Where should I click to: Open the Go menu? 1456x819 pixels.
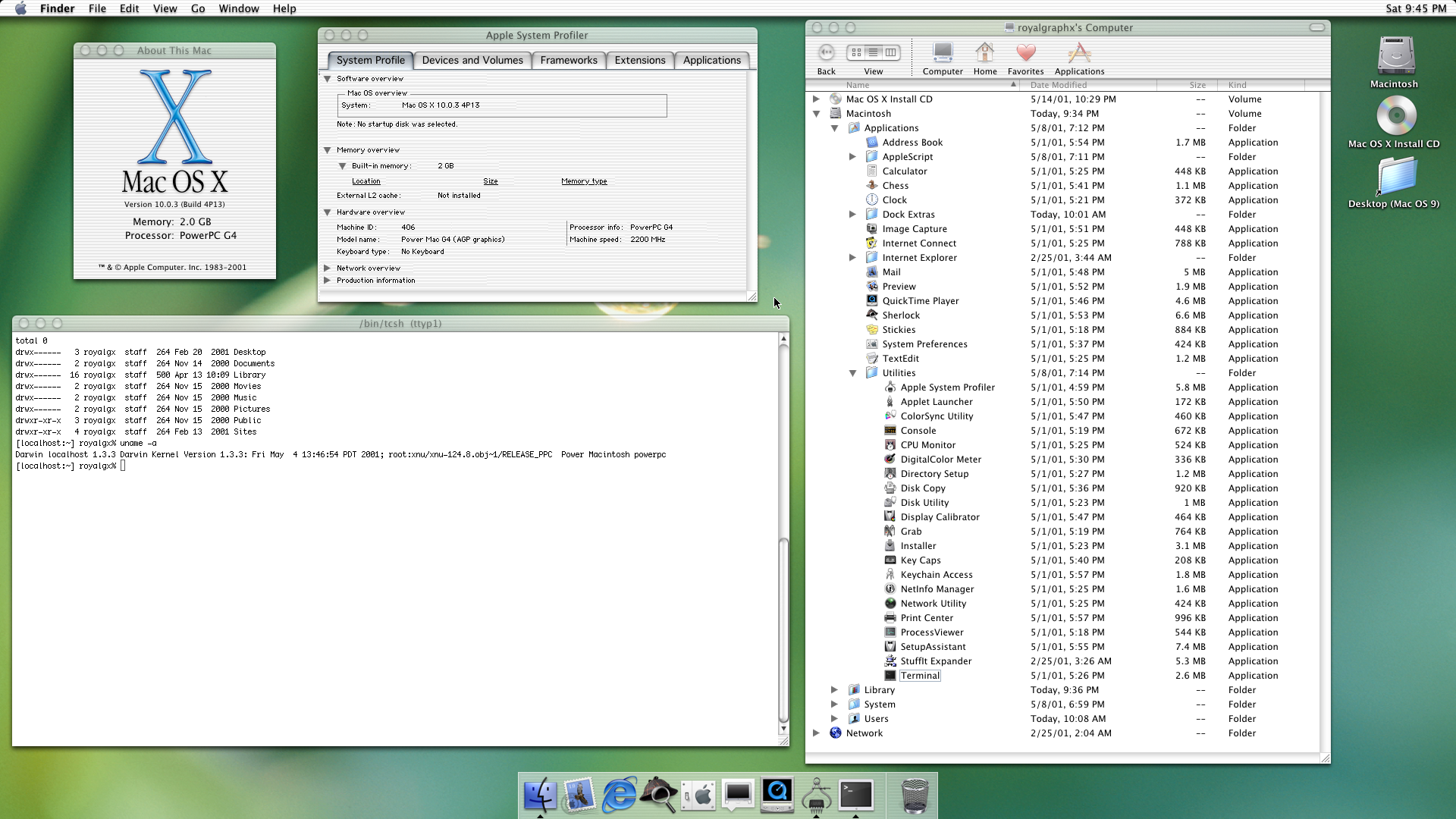[x=198, y=8]
